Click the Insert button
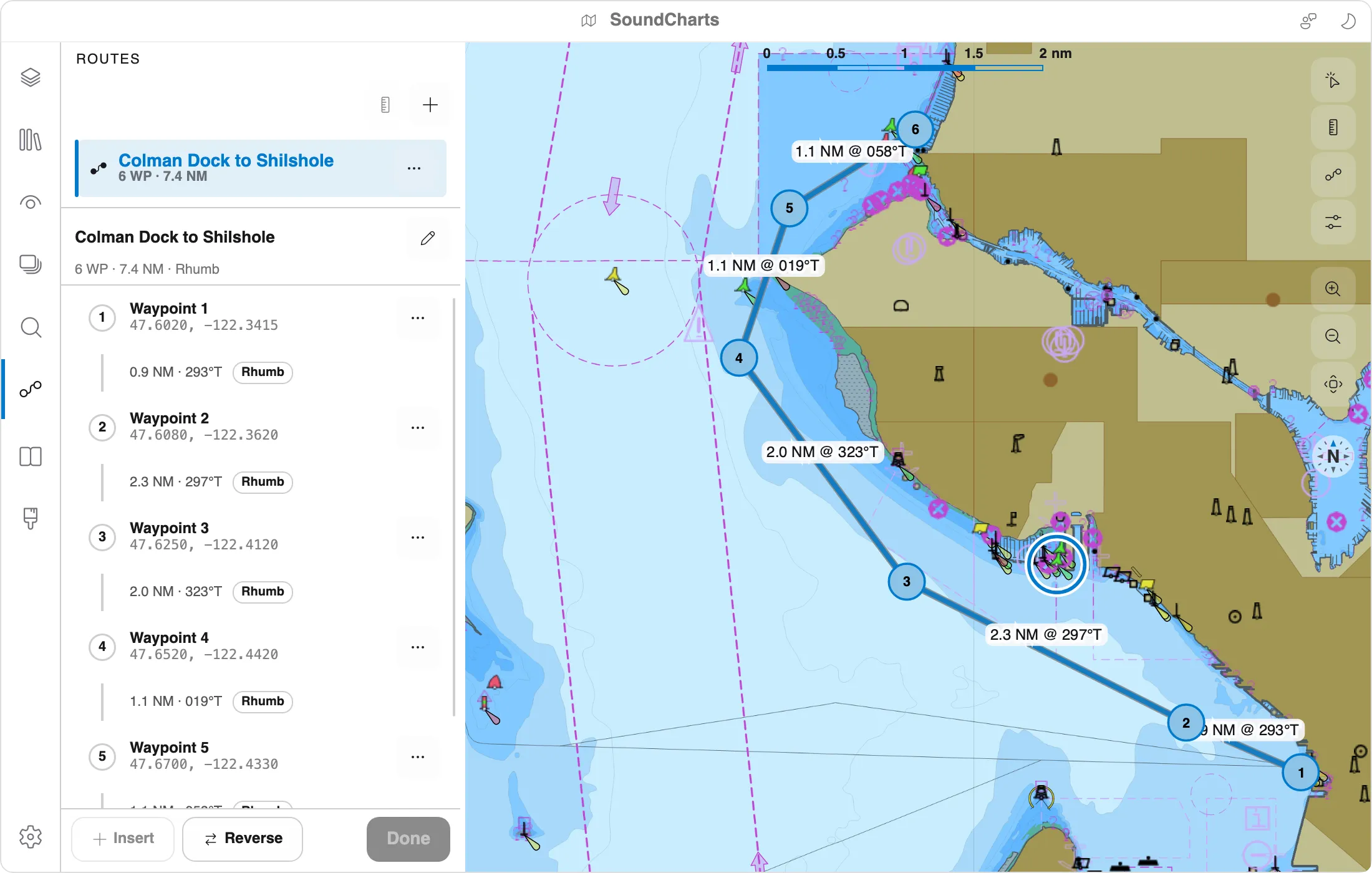 click(x=123, y=839)
